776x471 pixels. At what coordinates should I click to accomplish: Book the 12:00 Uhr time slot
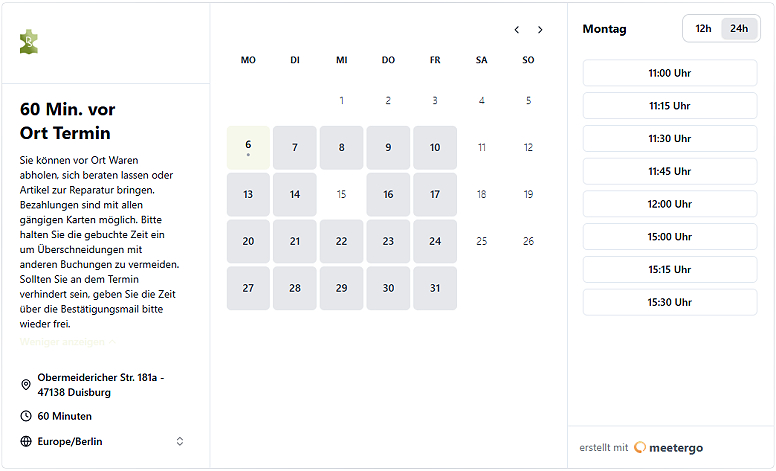click(x=670, y=204)
